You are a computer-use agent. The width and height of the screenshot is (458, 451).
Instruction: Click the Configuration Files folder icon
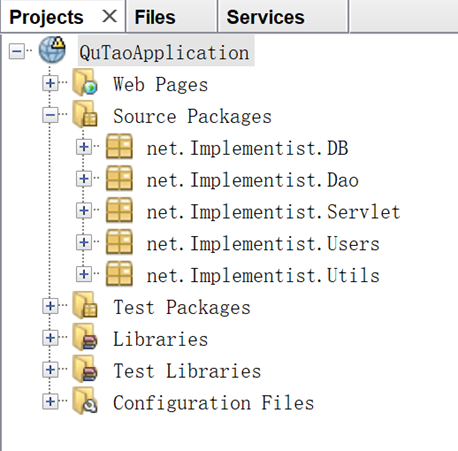85,401
